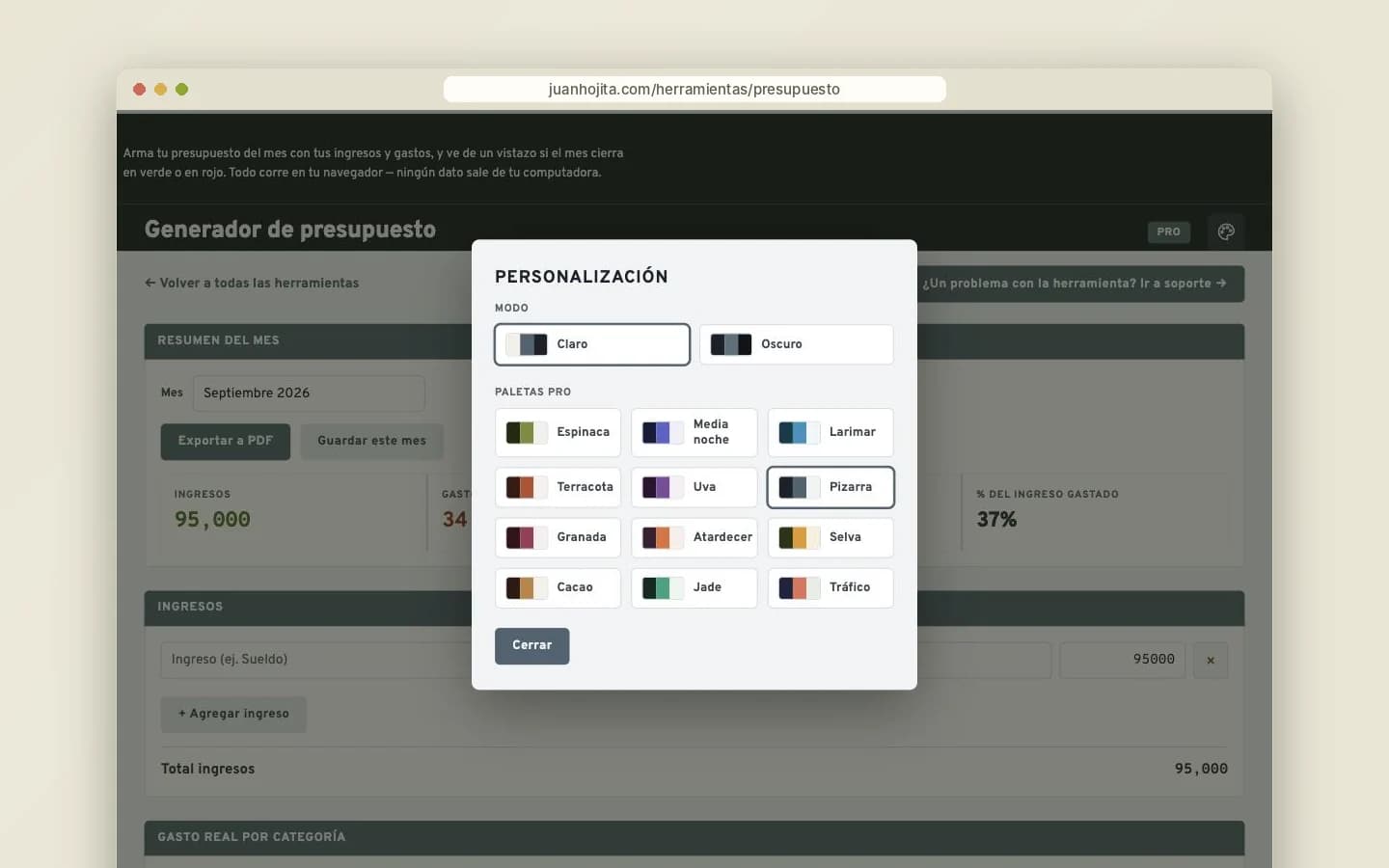Select the Cacao palette

(x=558, y=587)
